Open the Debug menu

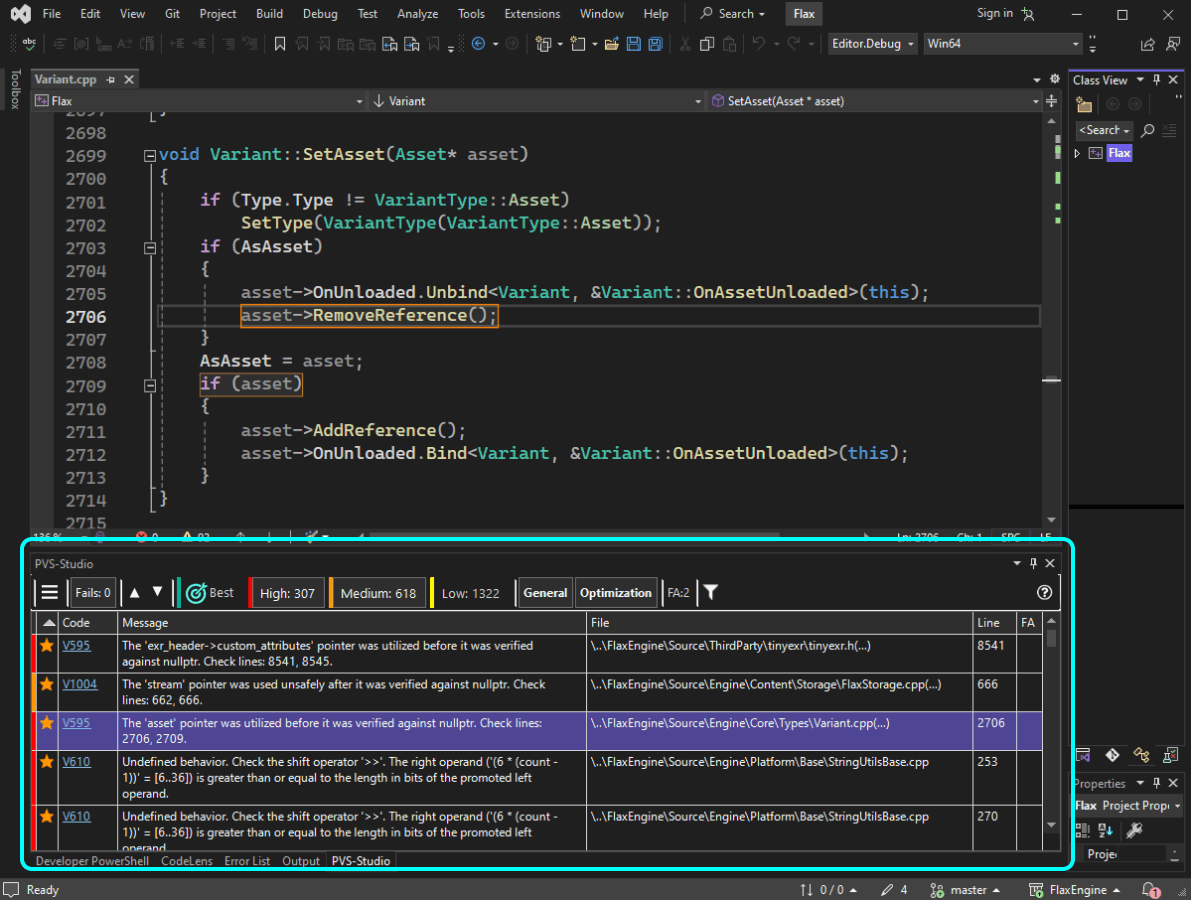(320, 13)
